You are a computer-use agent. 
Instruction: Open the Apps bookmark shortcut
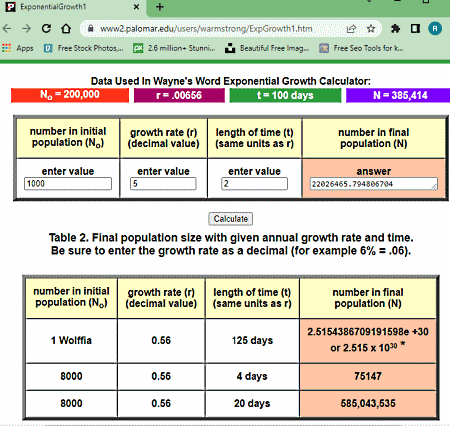point(18,48)
